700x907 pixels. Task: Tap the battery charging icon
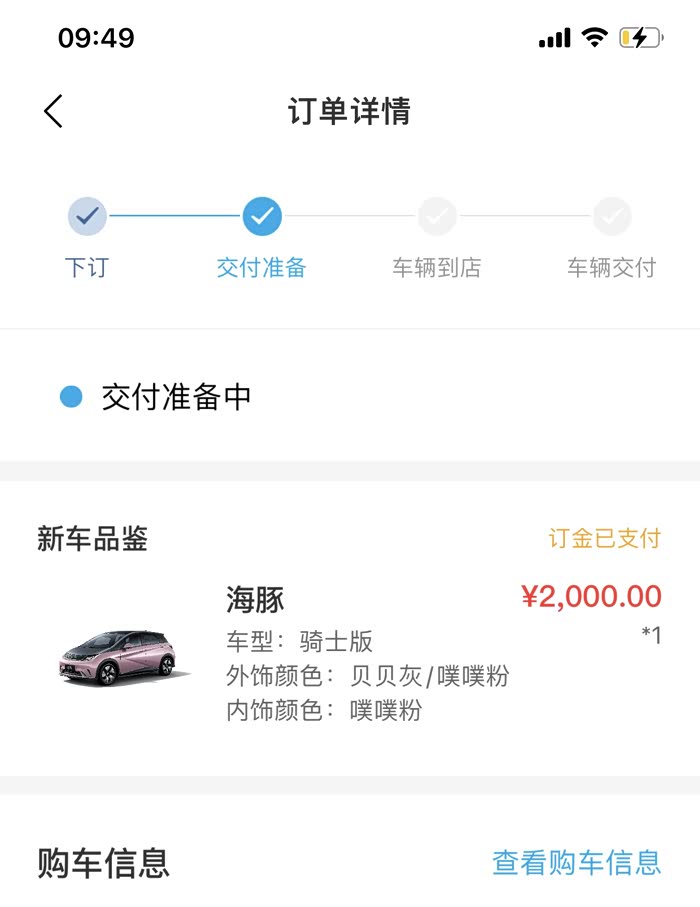(640, 38)
